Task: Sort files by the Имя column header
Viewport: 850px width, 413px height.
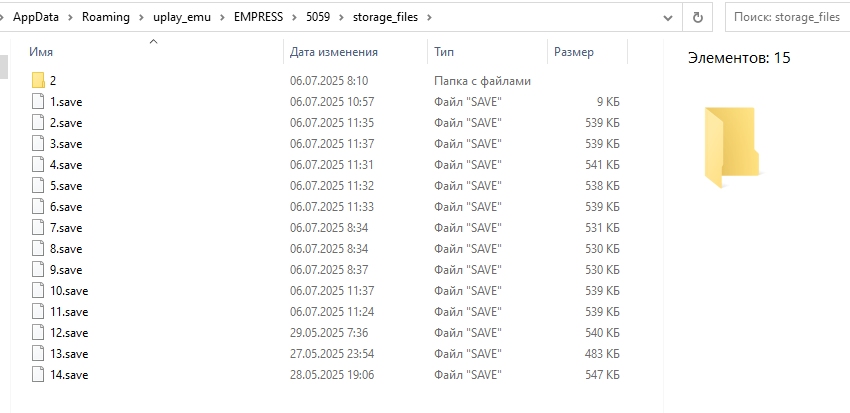Action: point(42,52)
